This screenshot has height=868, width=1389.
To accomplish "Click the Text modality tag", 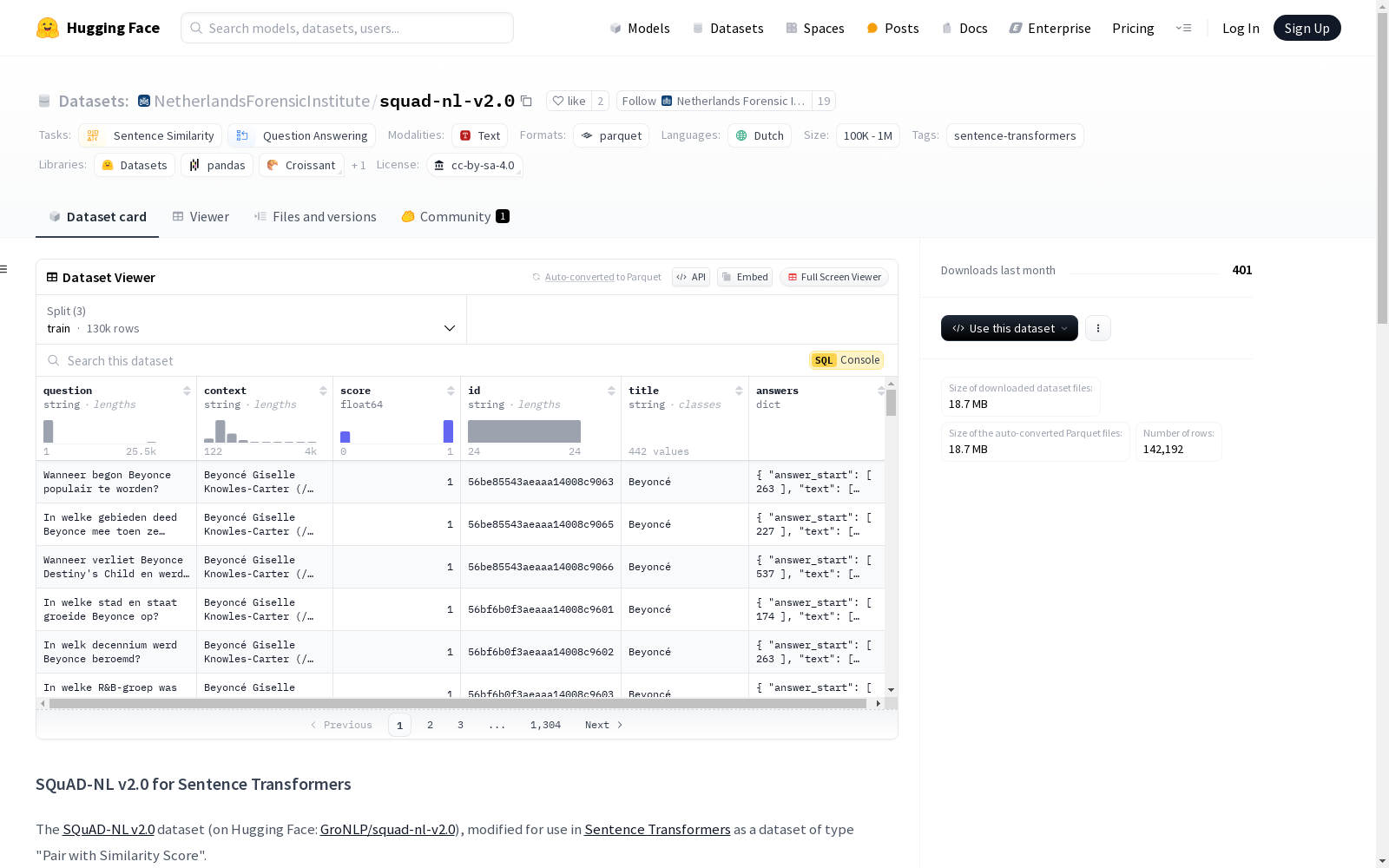I will [x=479, y=135].
